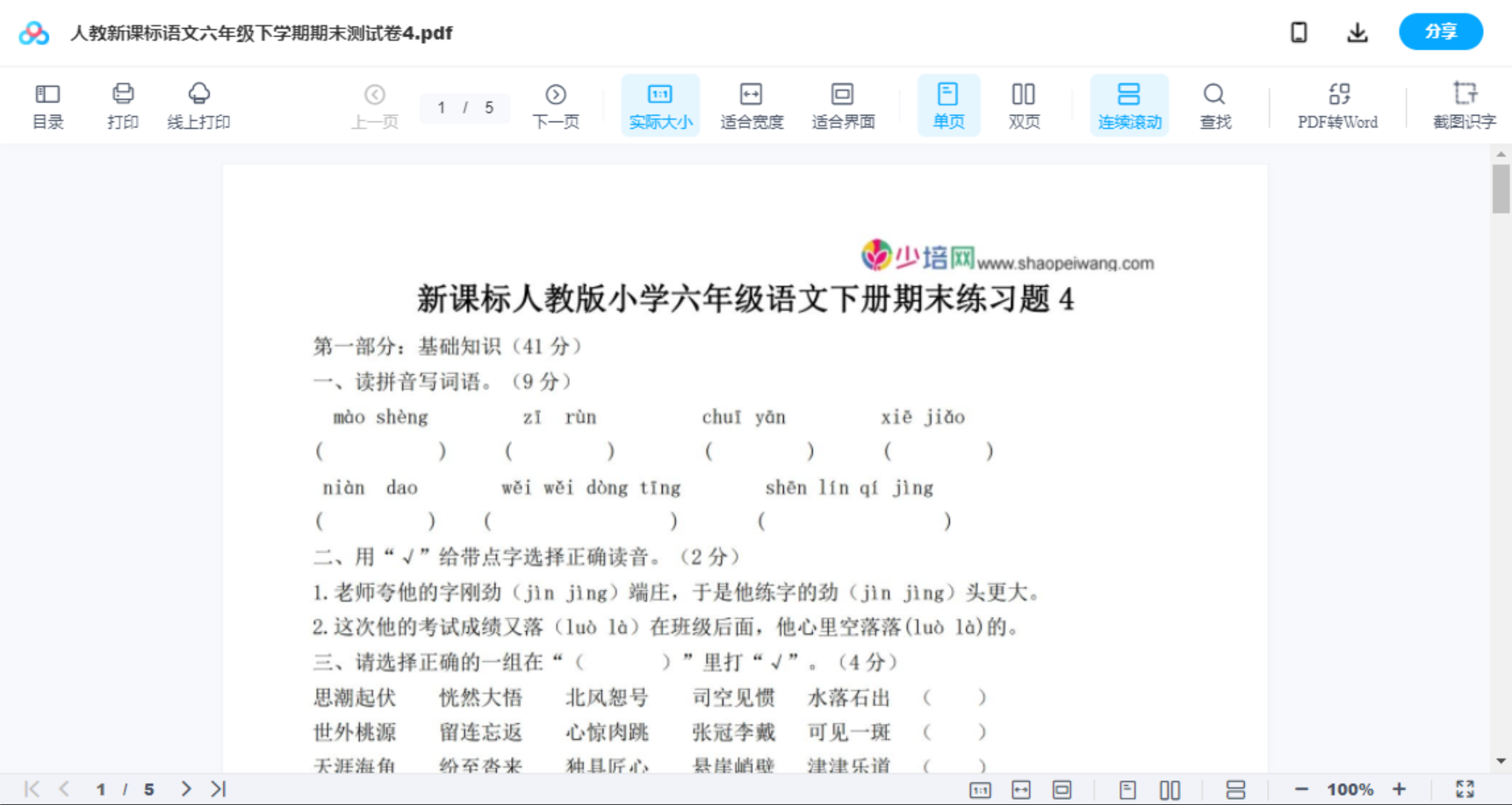Click the 分享 share button
1512x805 pixels.
click(1440, 32)
